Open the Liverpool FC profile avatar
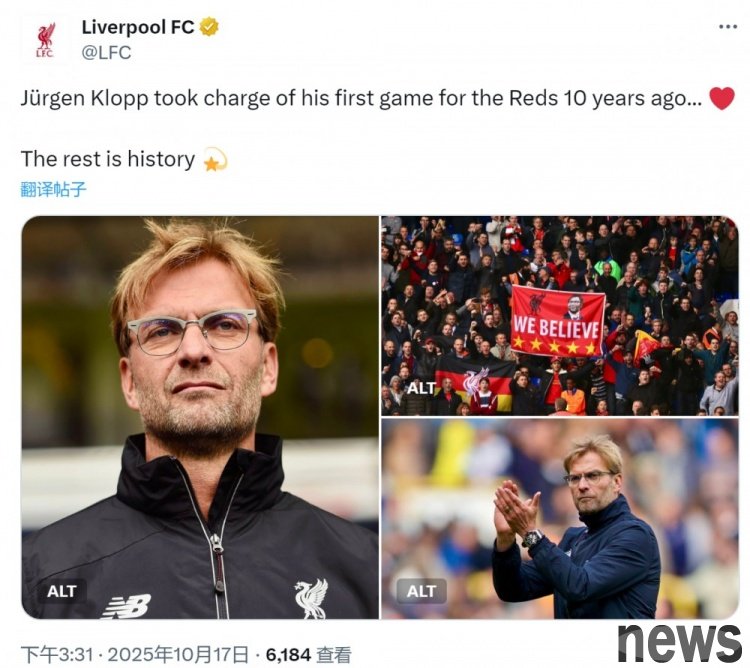The width and height of the screenshot is (750, 668). (45, 41)
